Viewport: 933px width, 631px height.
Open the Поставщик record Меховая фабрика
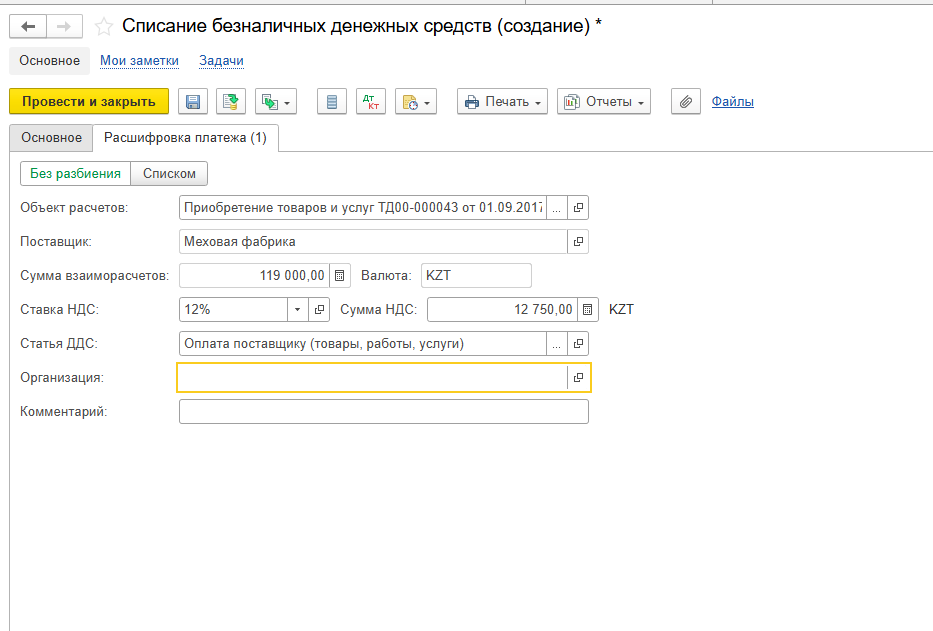[x=578, y=241]
